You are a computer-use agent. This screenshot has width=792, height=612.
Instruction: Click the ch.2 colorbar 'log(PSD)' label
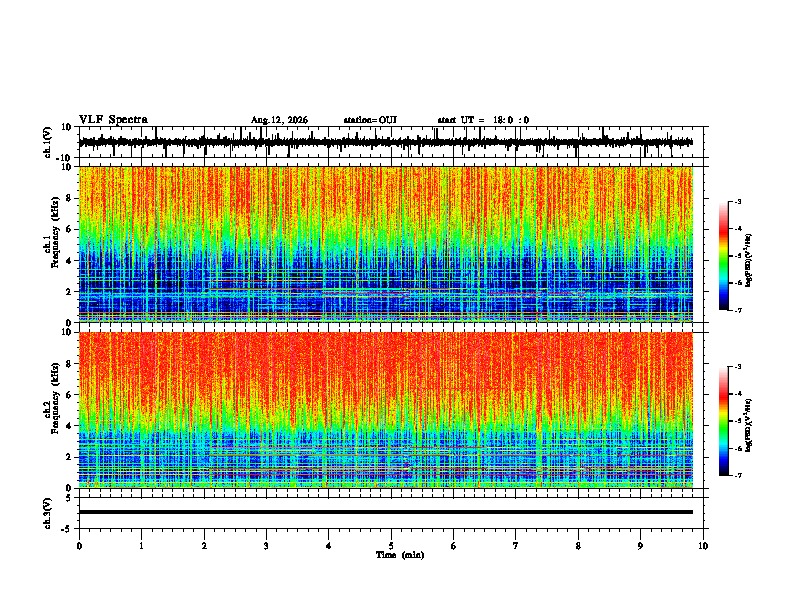[748, 425]
